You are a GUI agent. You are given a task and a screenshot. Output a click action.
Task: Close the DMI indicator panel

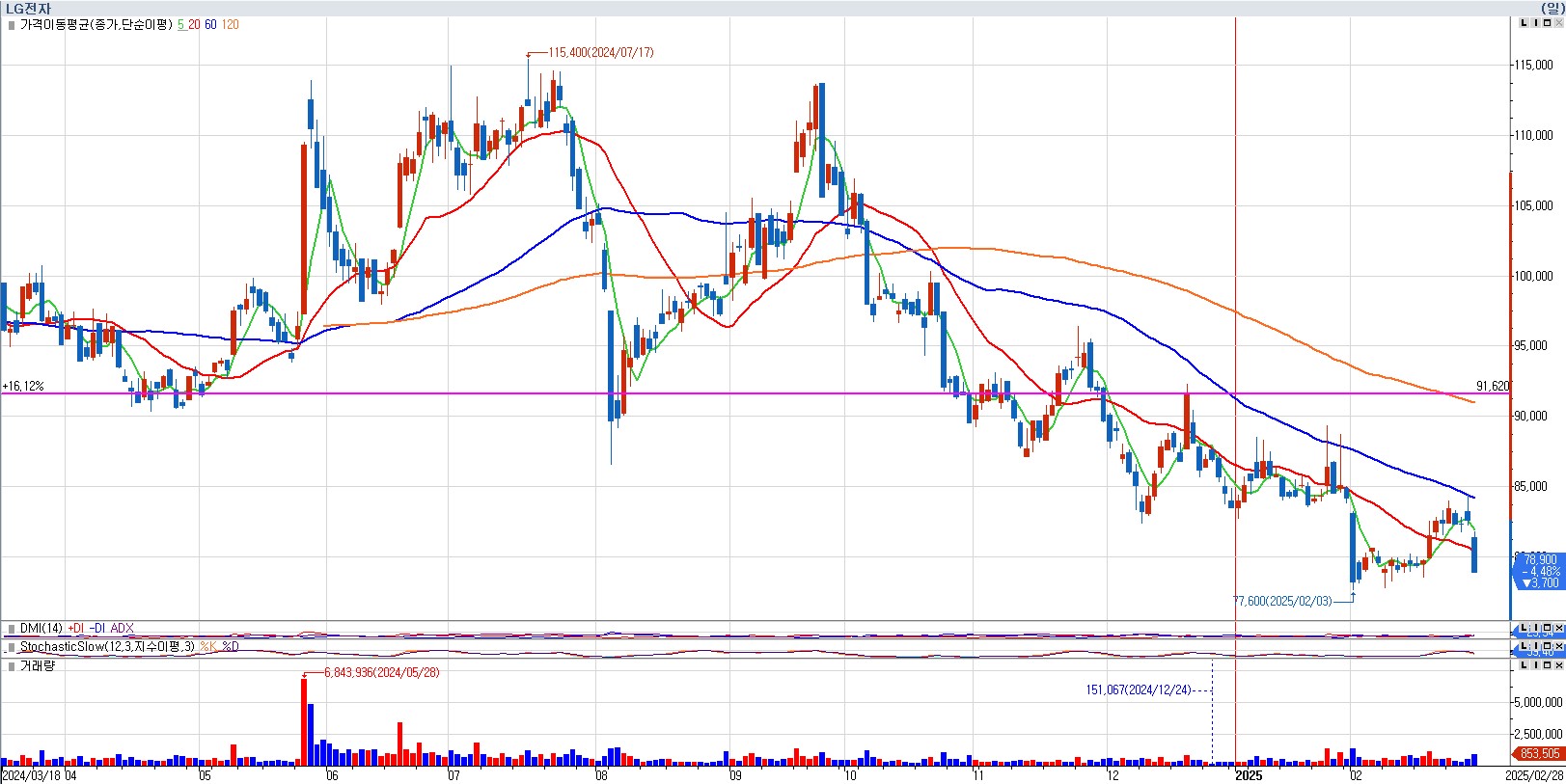coord(1558,627)
